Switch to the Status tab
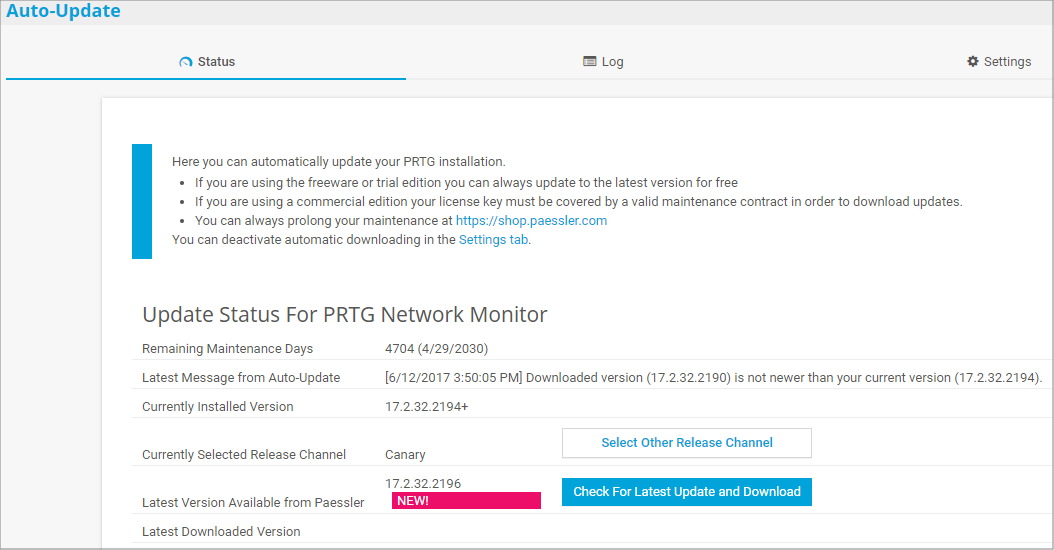 216,62
